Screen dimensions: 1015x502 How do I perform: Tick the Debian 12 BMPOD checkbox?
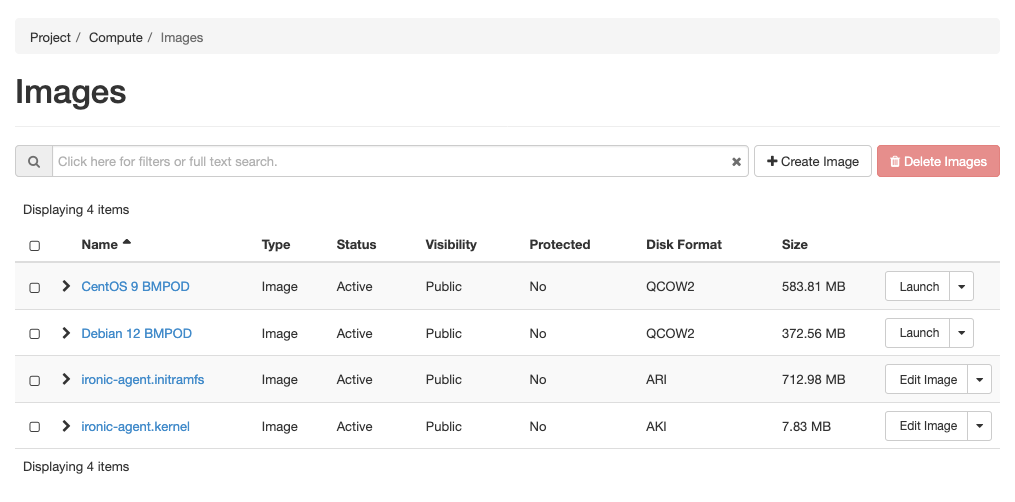(x=35, y=334)
